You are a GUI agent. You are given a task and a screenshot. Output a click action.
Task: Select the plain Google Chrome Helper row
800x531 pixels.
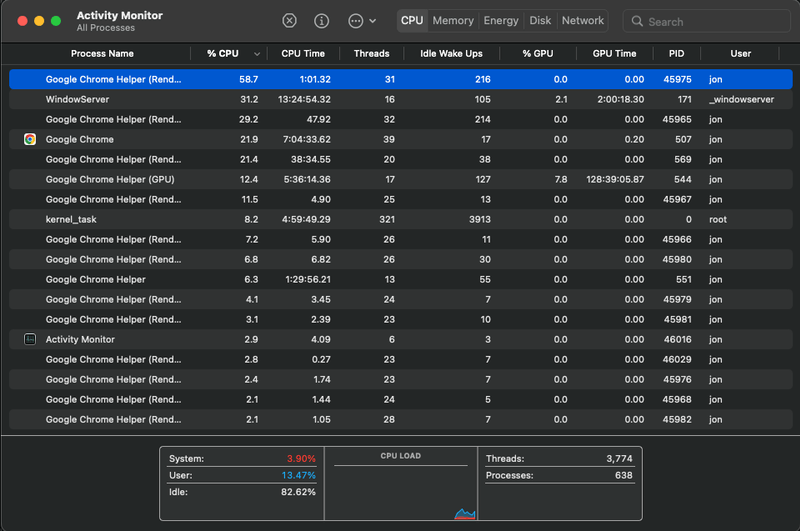[401, 280]
